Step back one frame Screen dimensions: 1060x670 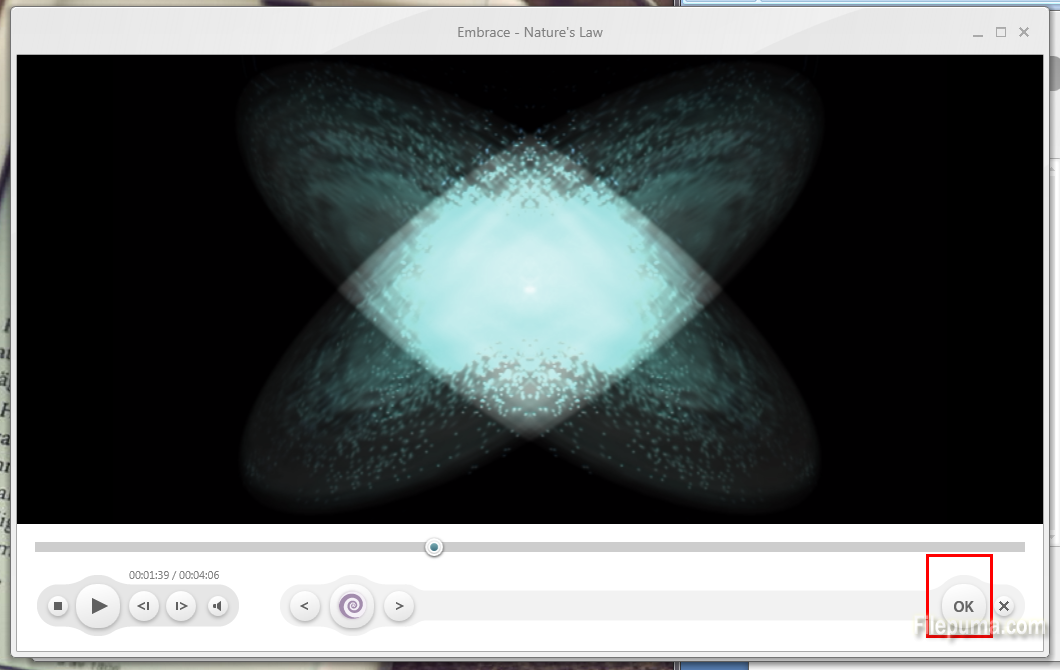[x=144, y=605]
